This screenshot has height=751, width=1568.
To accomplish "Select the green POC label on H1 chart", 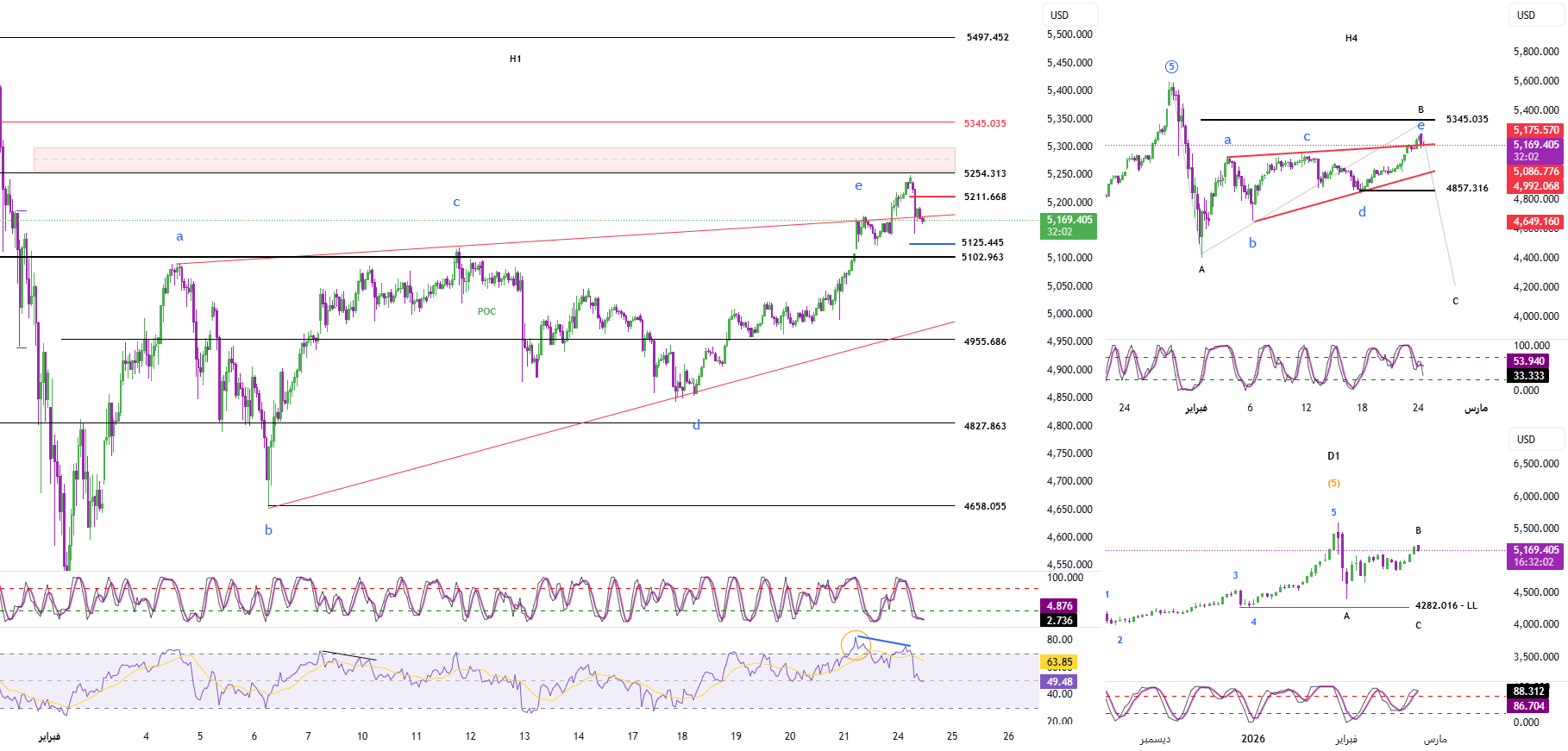I will point(486,311).
